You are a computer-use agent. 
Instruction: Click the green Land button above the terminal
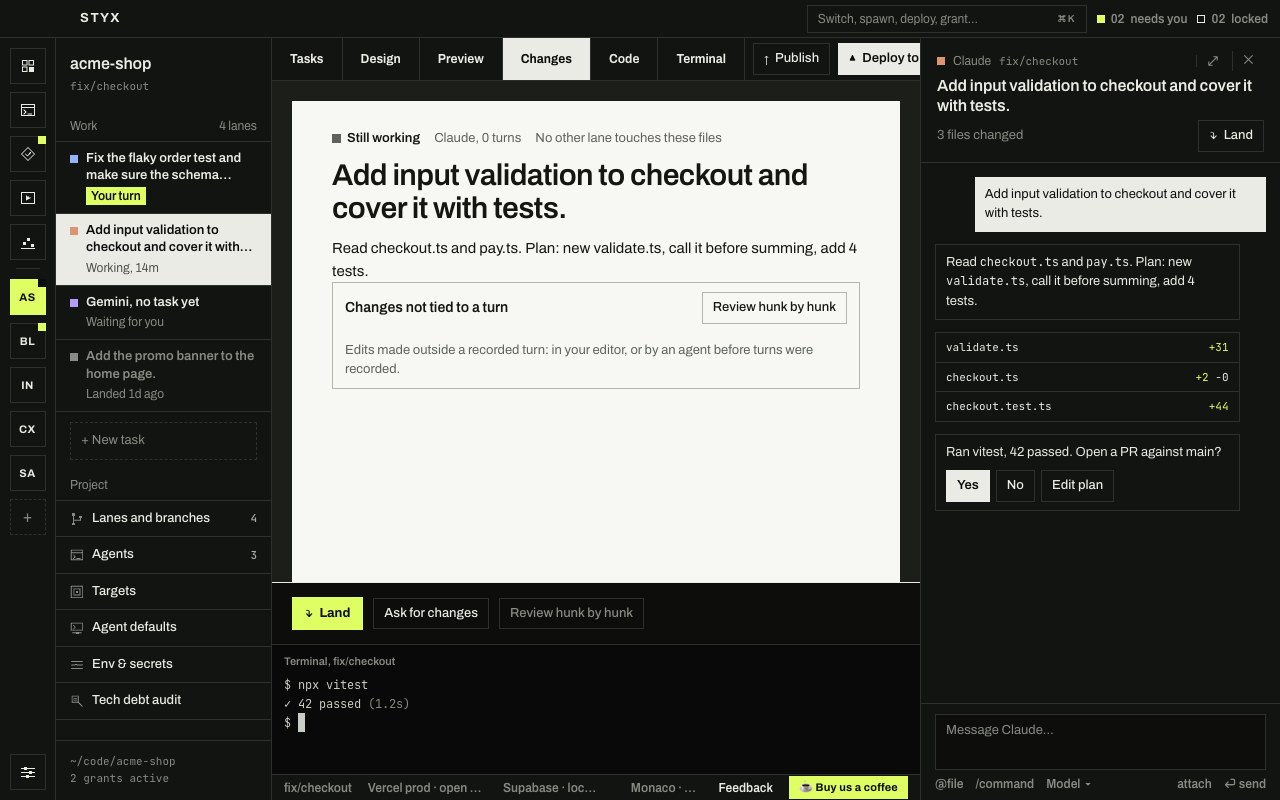tap(327, 613)
